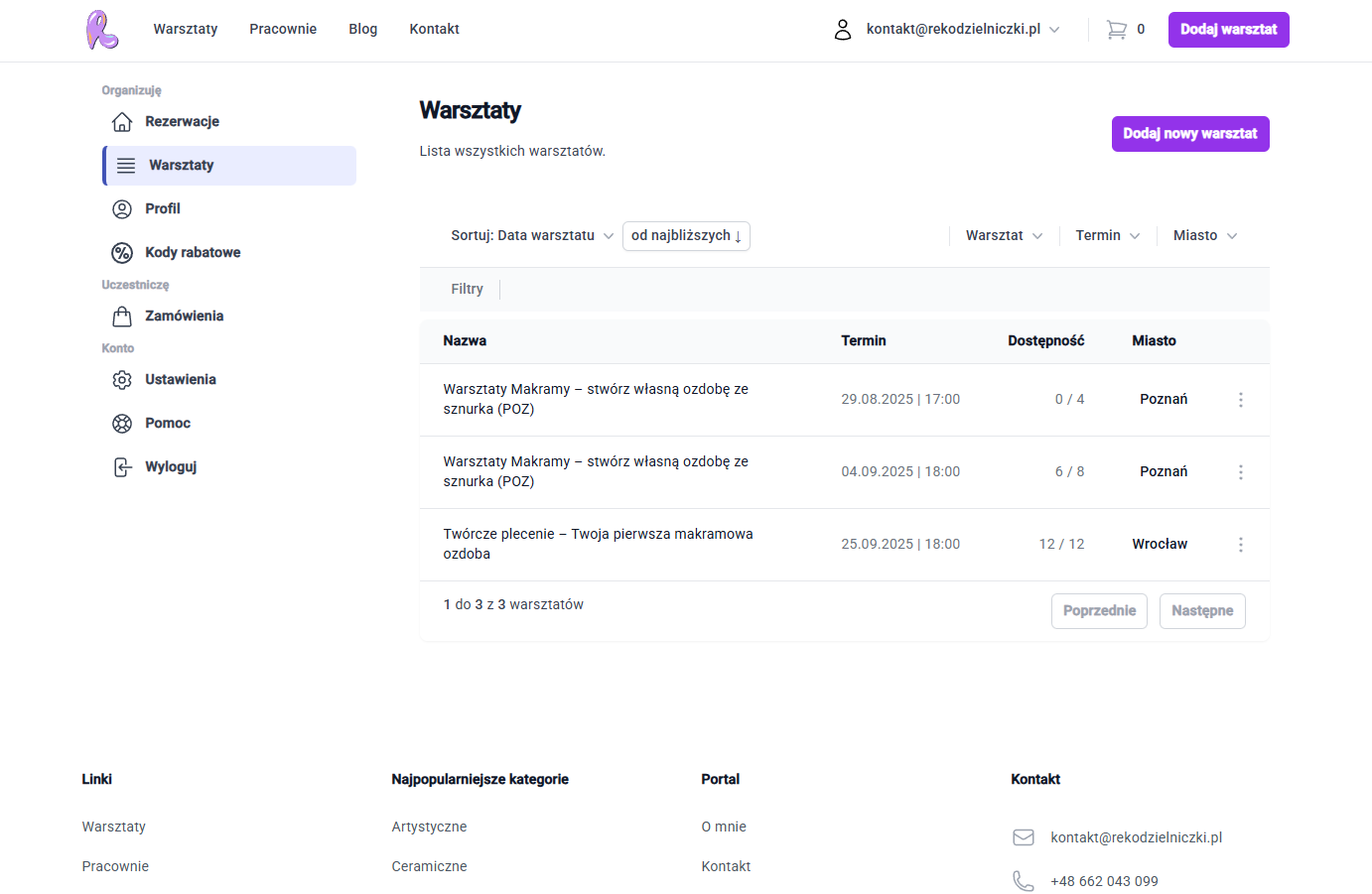
Task: Click the site logo in the header
Action: coord(101,30)
